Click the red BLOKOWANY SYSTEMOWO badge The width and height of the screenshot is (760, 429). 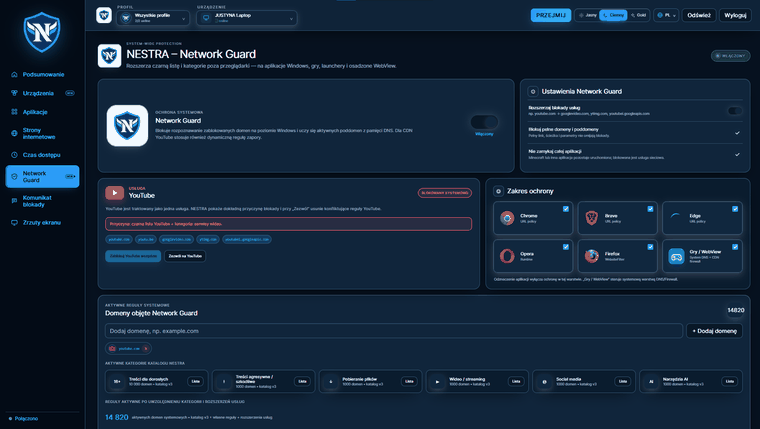click(x=444, y=192)
